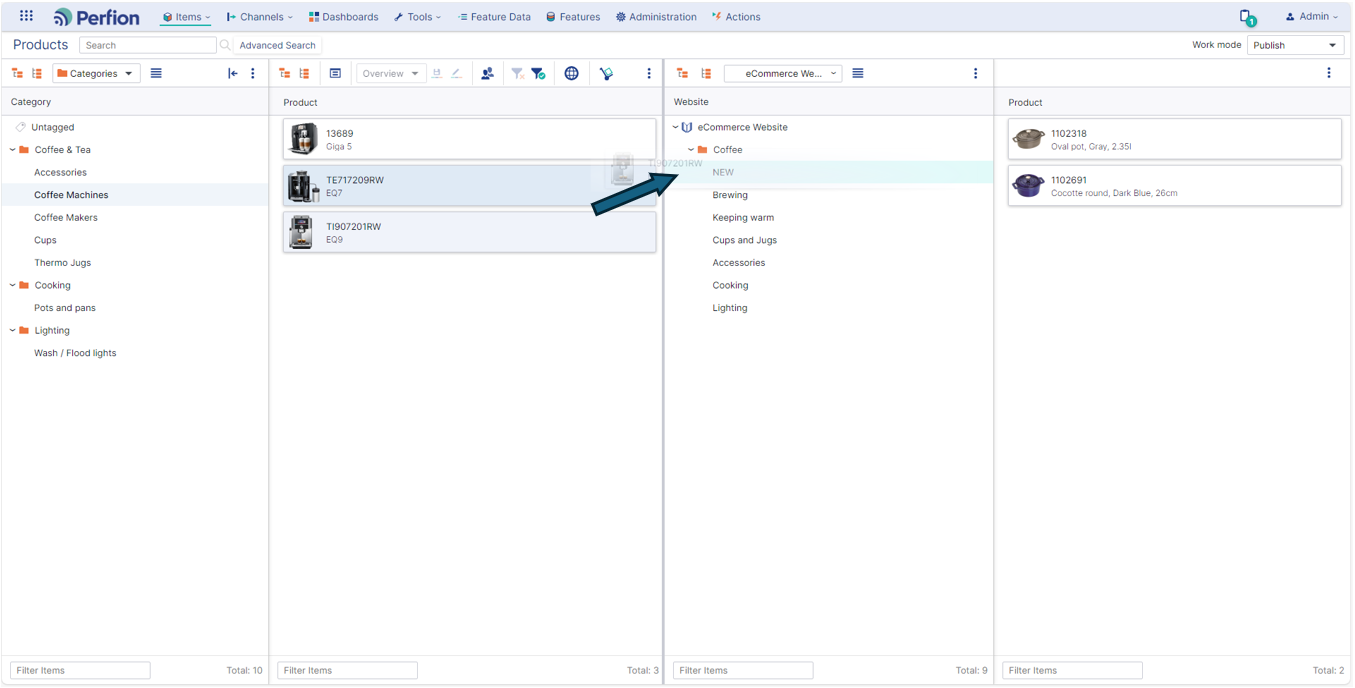Open the Dashboards menu item

coord(343,17)
